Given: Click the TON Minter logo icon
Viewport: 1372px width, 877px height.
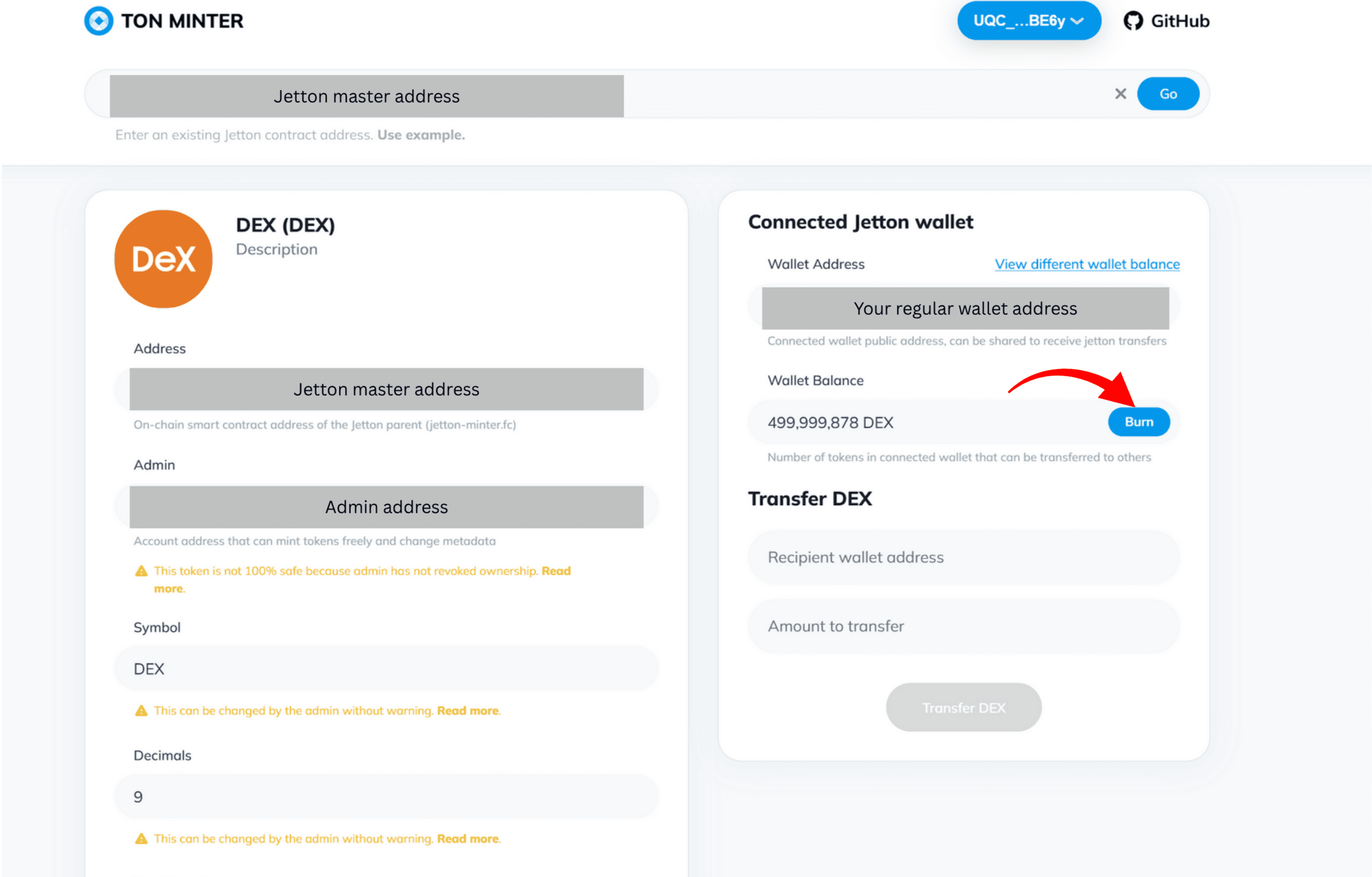Looking at the screenshot, I should [98, 21].
